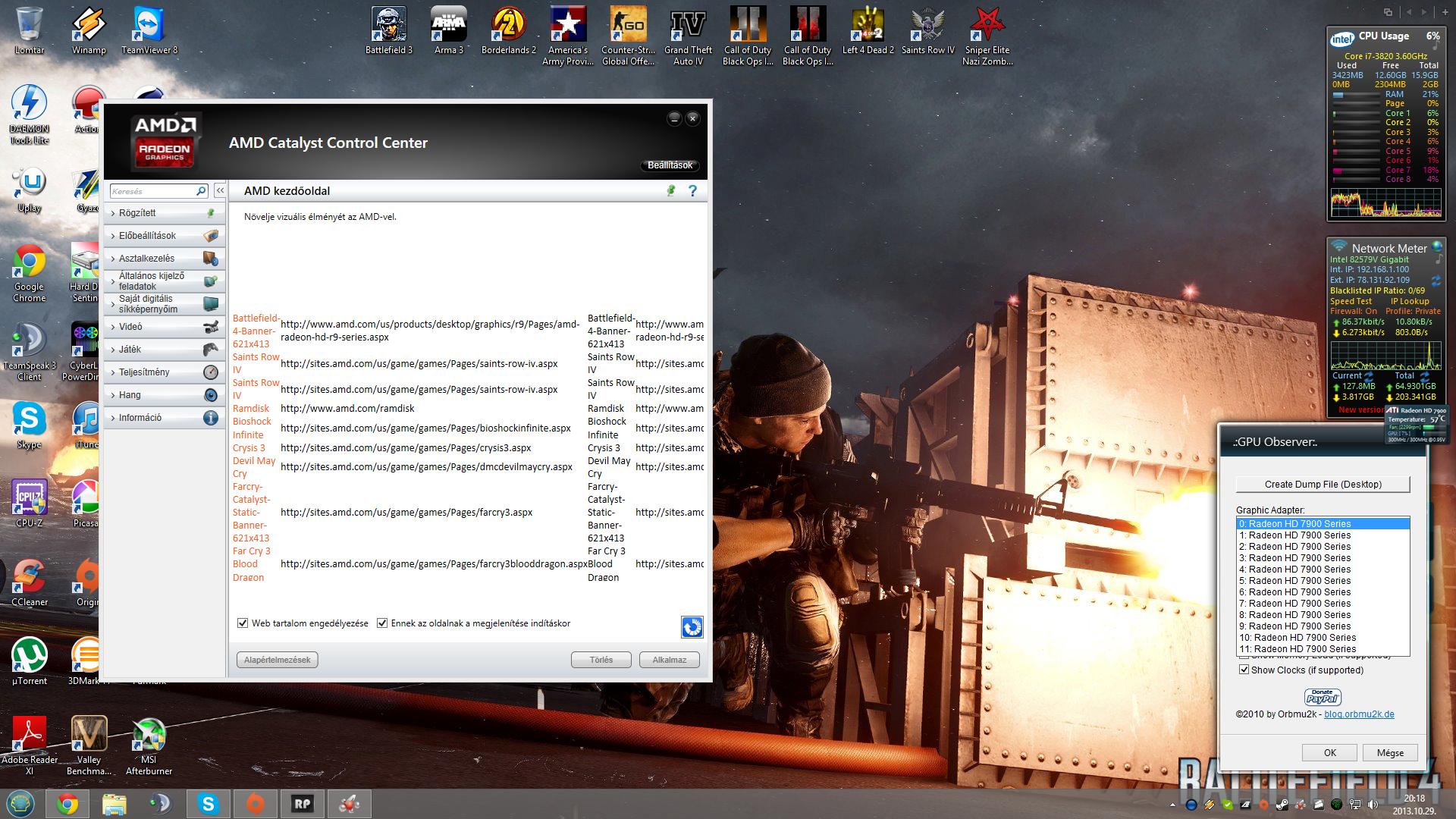Launch DAEMON Tools Lite icon

(x=29, y=114)
